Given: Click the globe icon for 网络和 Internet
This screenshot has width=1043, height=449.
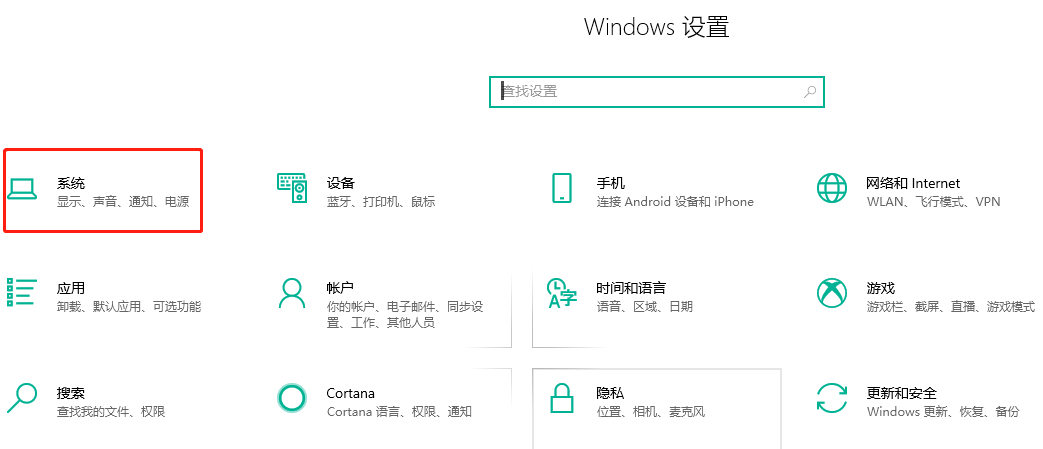Looking at the screenshot, I should coord(832,188).
